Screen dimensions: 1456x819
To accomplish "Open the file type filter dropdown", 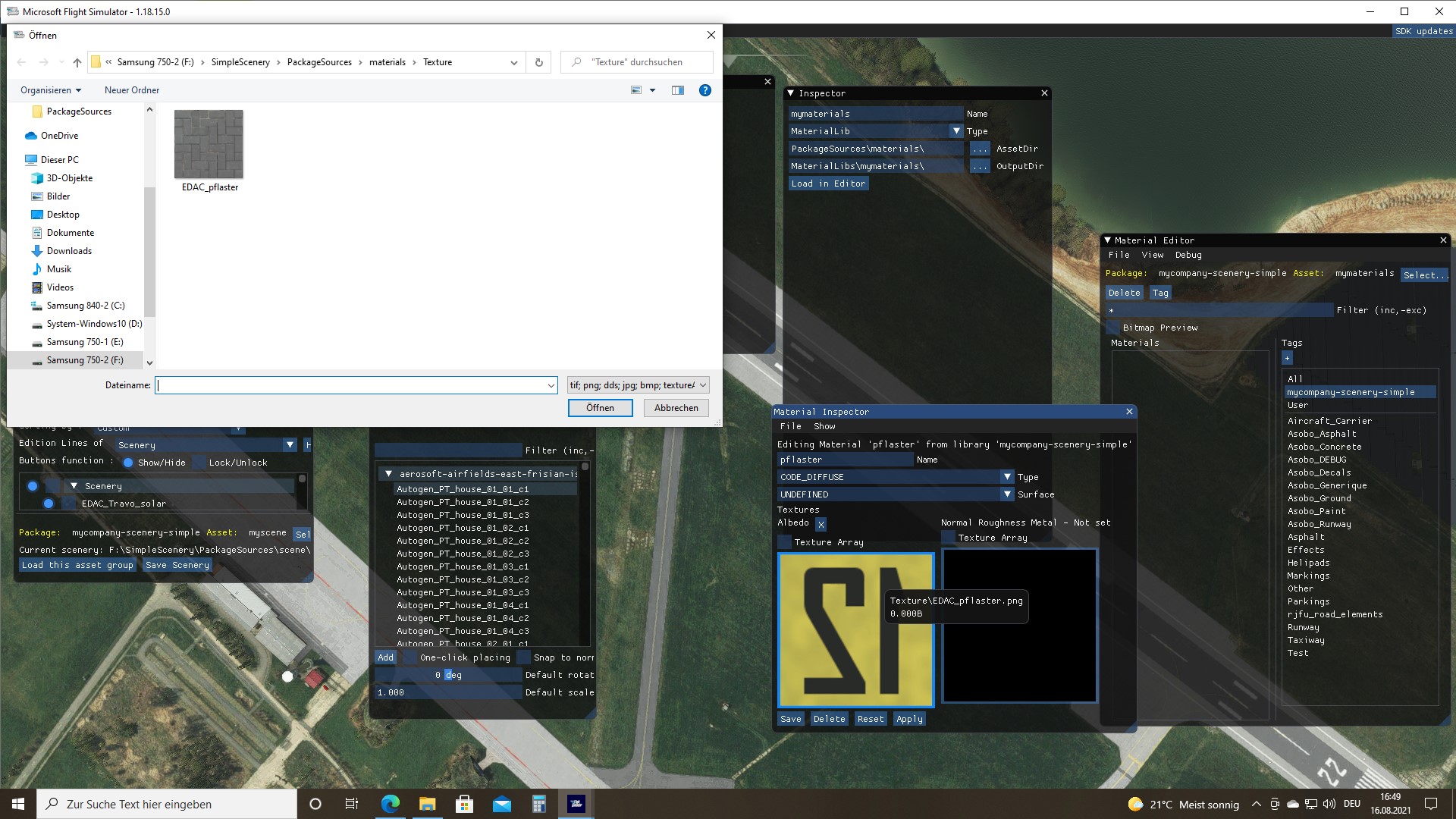I will [x=638, y=385].
